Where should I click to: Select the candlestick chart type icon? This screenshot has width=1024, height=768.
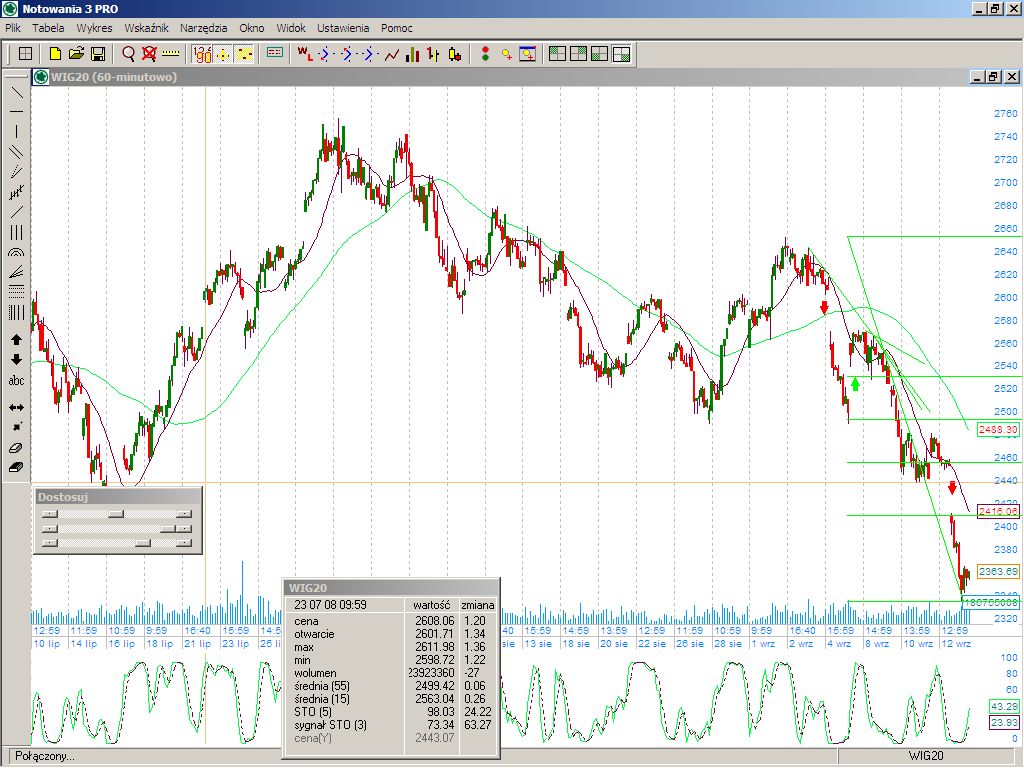pyautogui.click(x=455, y=54)
